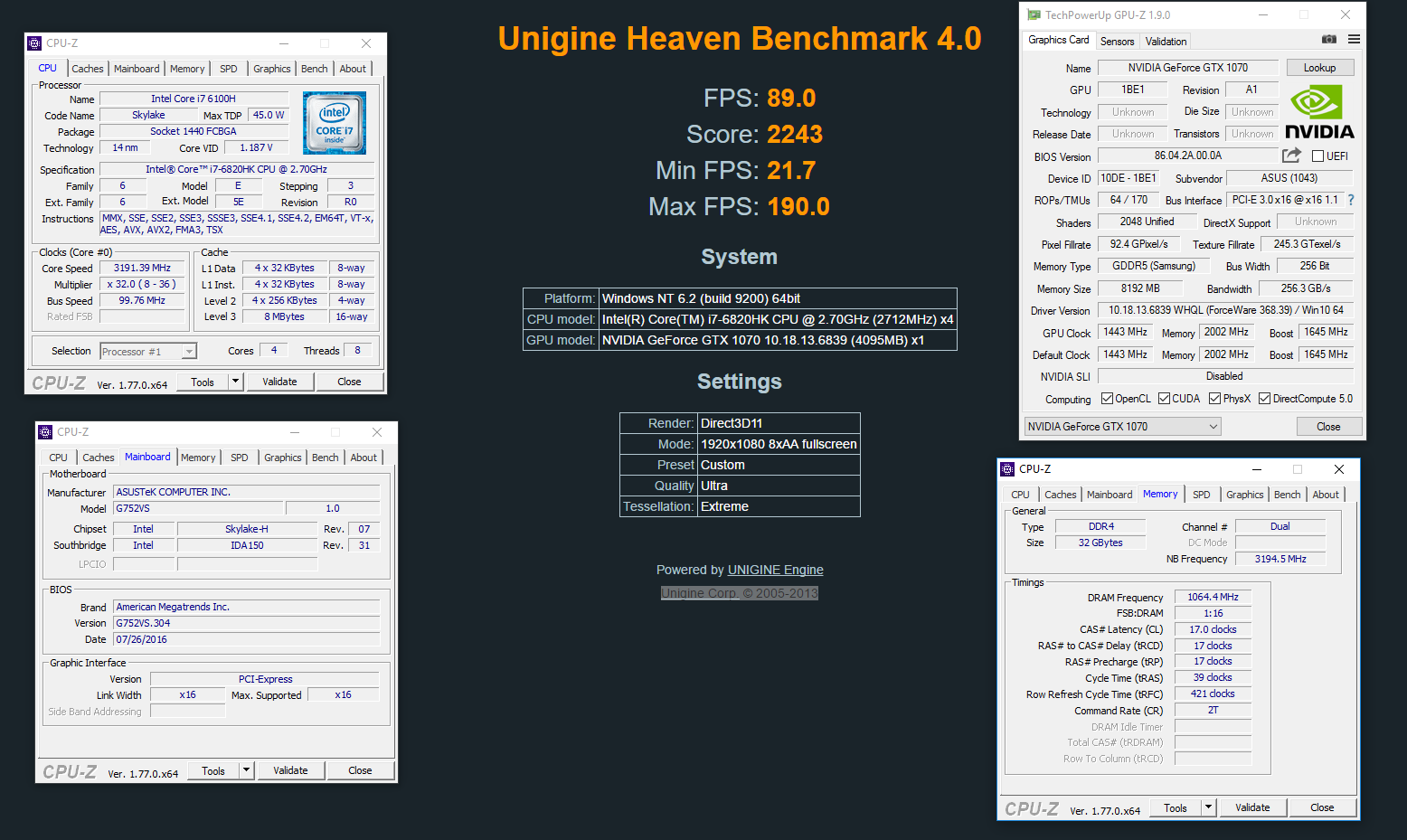Viewport: 1407px width, 840px height.
Task: Open Mainboard tab in top-left CPU-Z window
Action: [x=137, y=69]
